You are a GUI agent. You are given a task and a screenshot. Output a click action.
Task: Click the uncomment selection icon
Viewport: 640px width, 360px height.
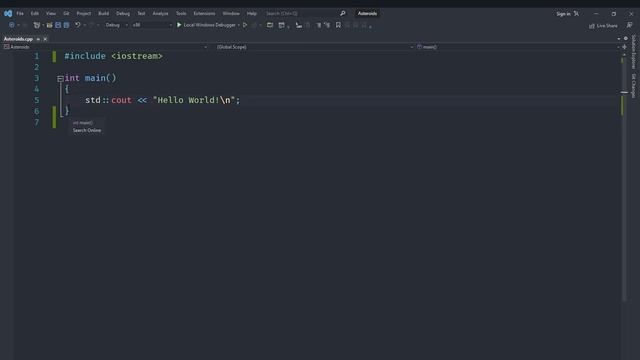point(327,25)
